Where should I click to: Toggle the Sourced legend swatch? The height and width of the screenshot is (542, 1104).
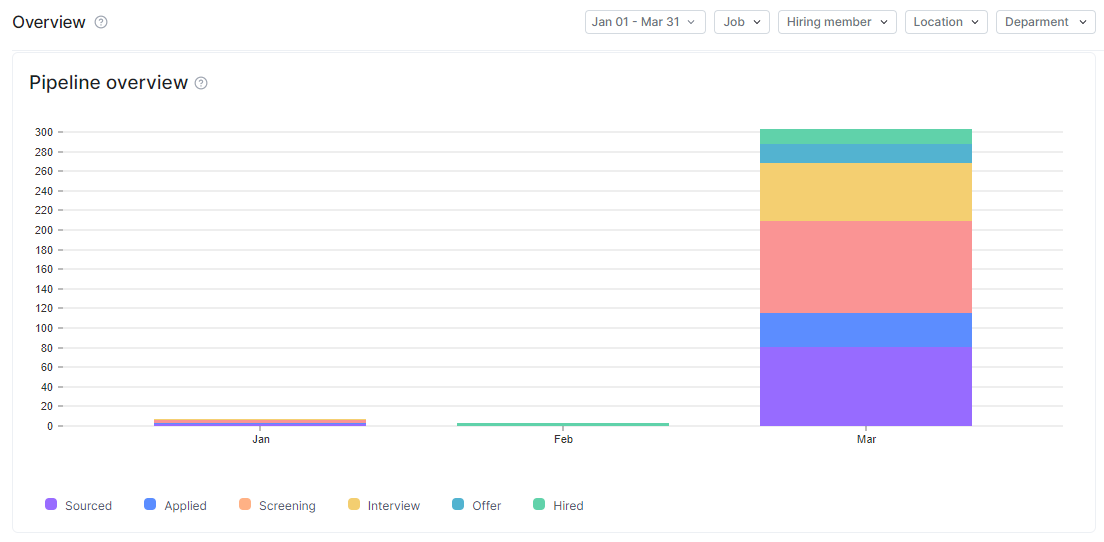click(x=51, y=505)
